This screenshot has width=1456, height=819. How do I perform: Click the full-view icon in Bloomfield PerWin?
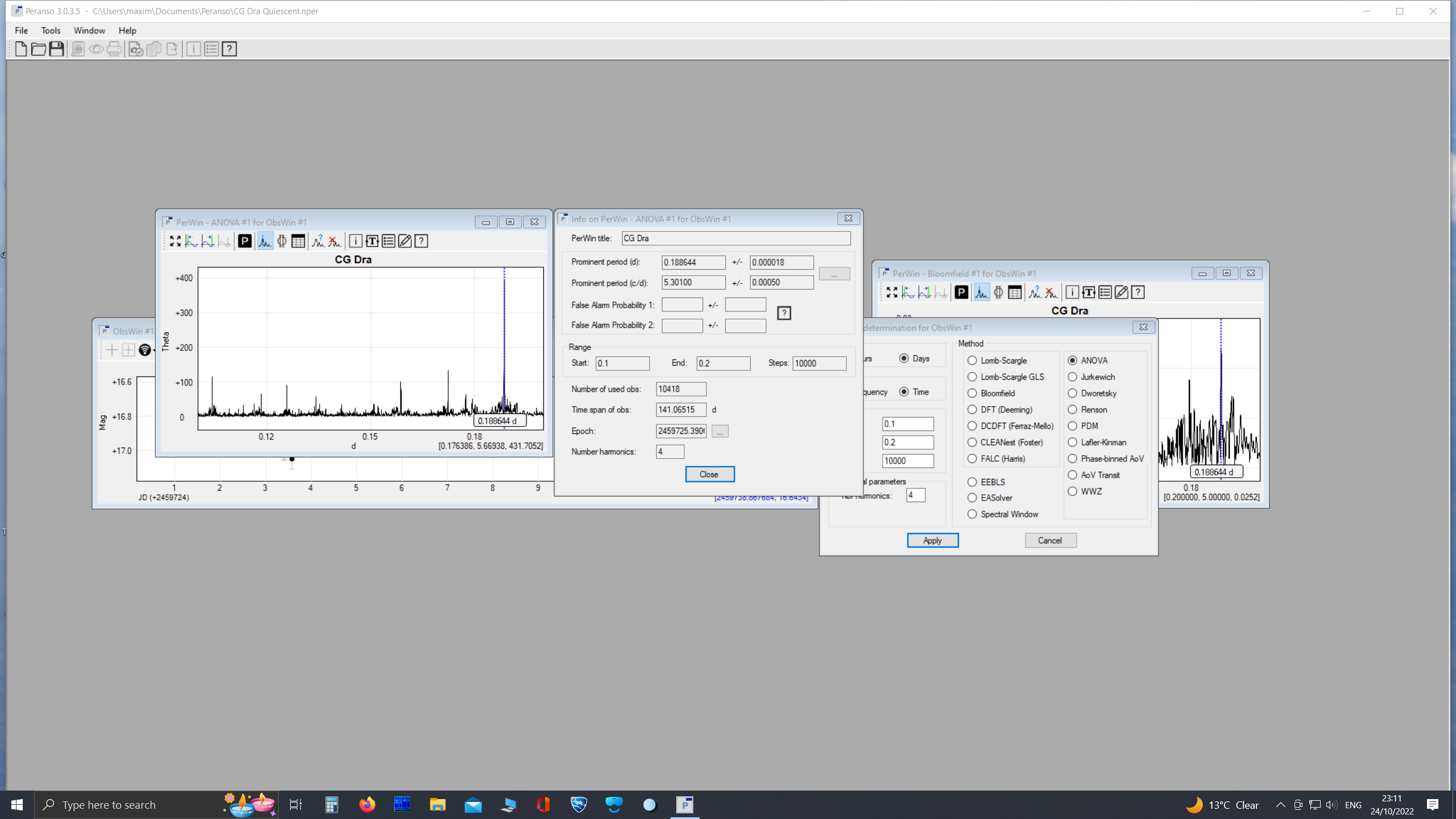pos(892,292)
